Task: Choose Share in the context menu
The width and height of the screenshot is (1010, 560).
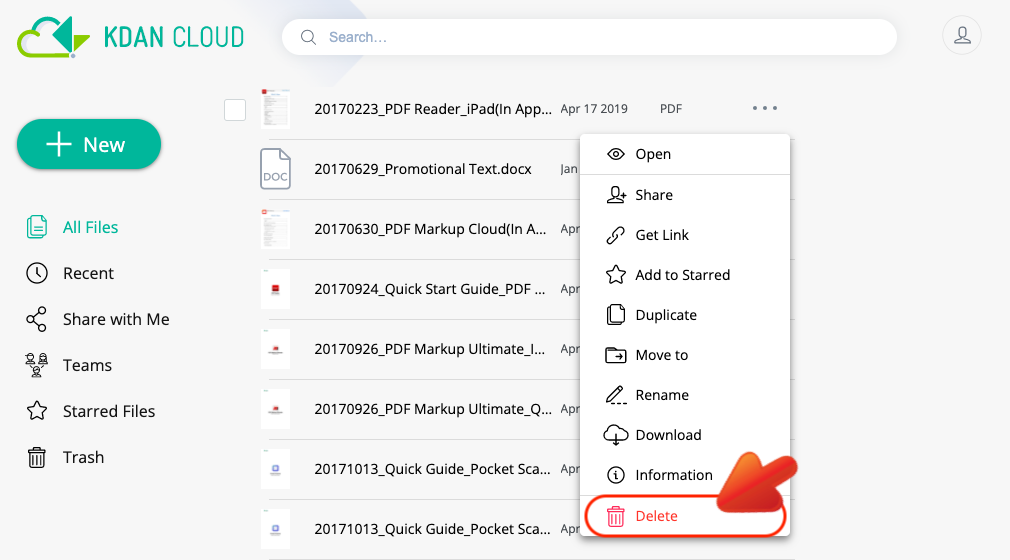Action: tap(685, 195)
